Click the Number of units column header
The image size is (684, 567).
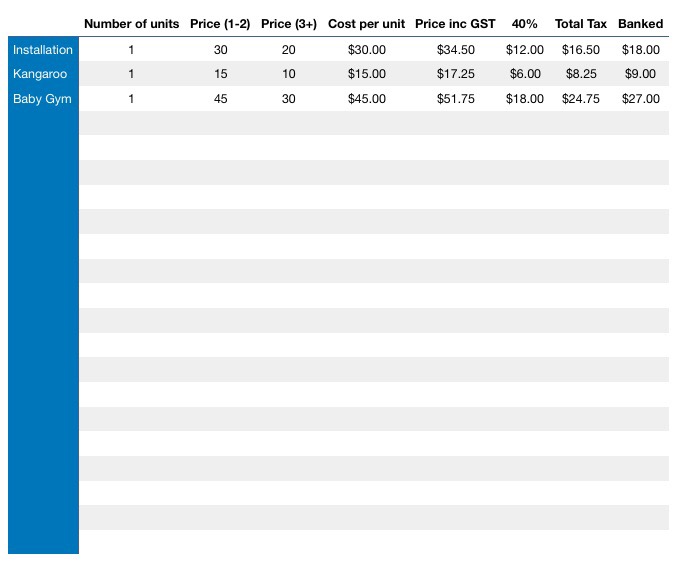131,24
